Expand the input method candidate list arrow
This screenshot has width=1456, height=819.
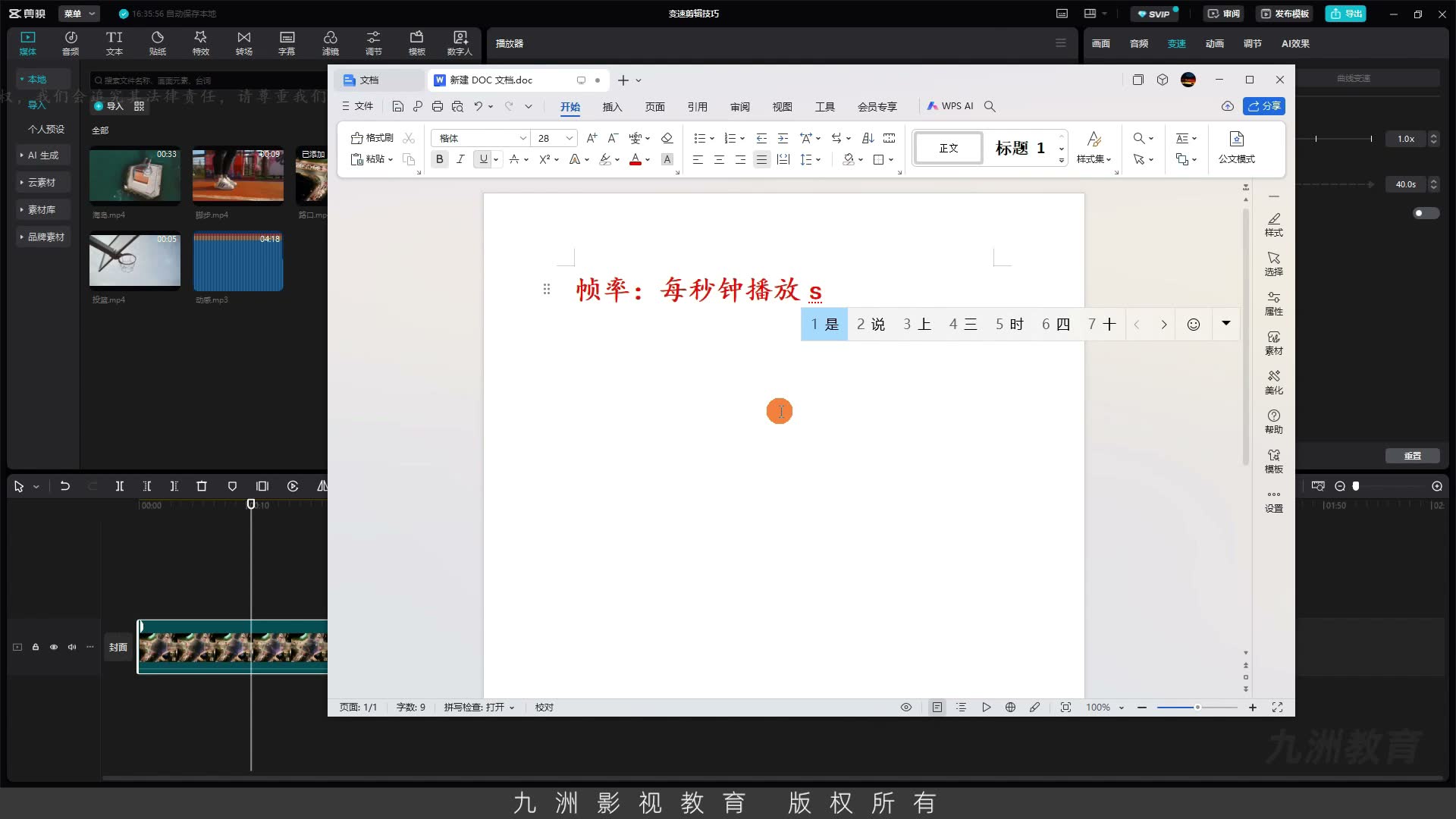coord(1226,324)
